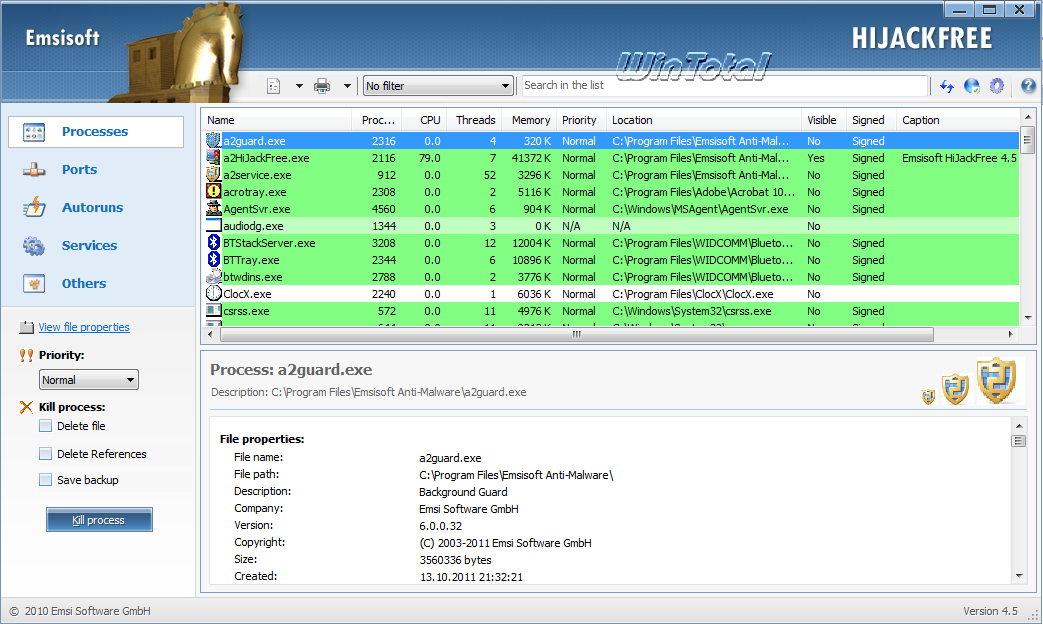Viewport: 1043px width, 624px height.
Task: Open the Priority Normal dropdown
Action: pos(88,380)
